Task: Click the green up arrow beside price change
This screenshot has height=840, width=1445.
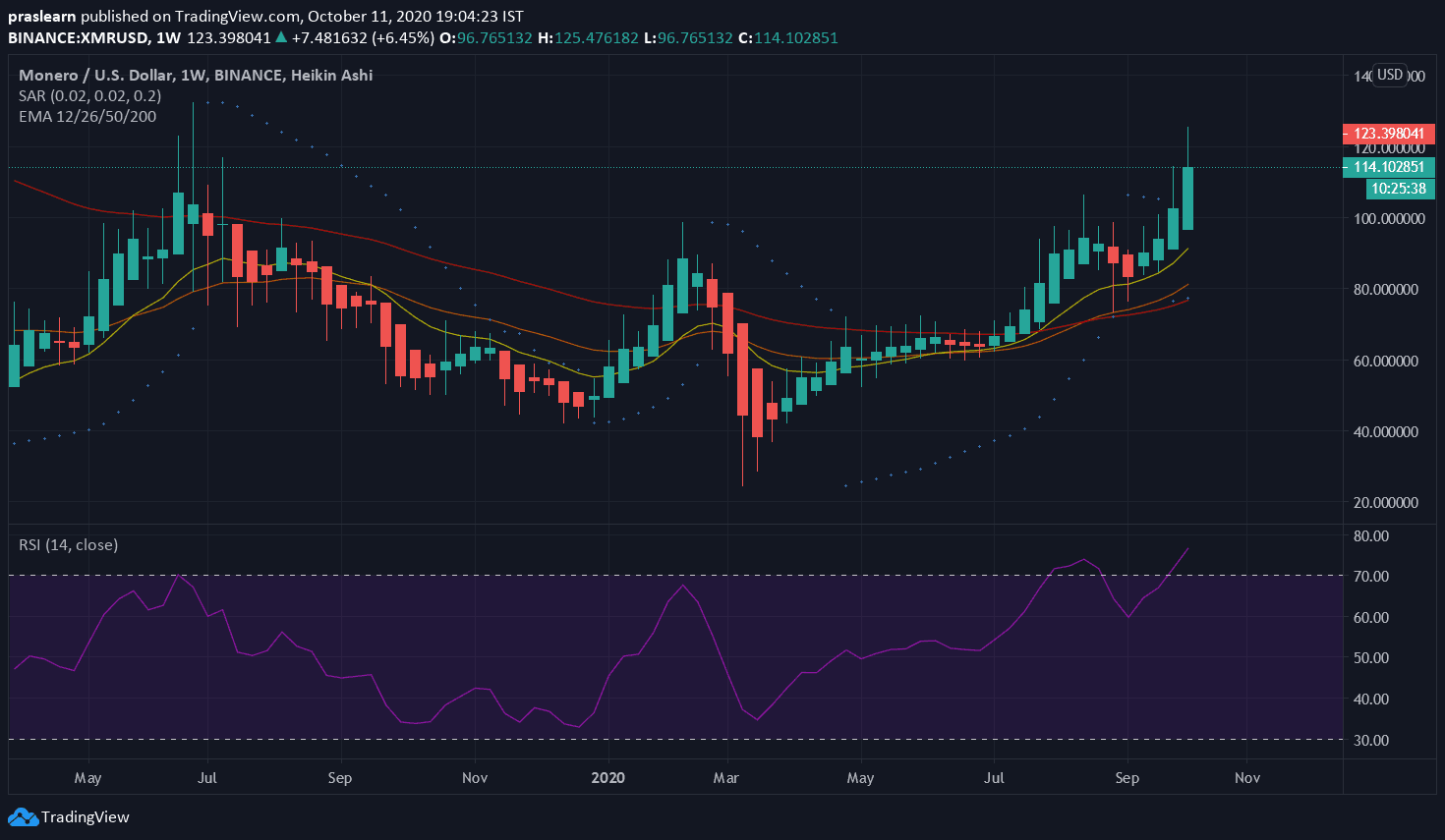Action: pyautogui.click(x=281, y=37)
